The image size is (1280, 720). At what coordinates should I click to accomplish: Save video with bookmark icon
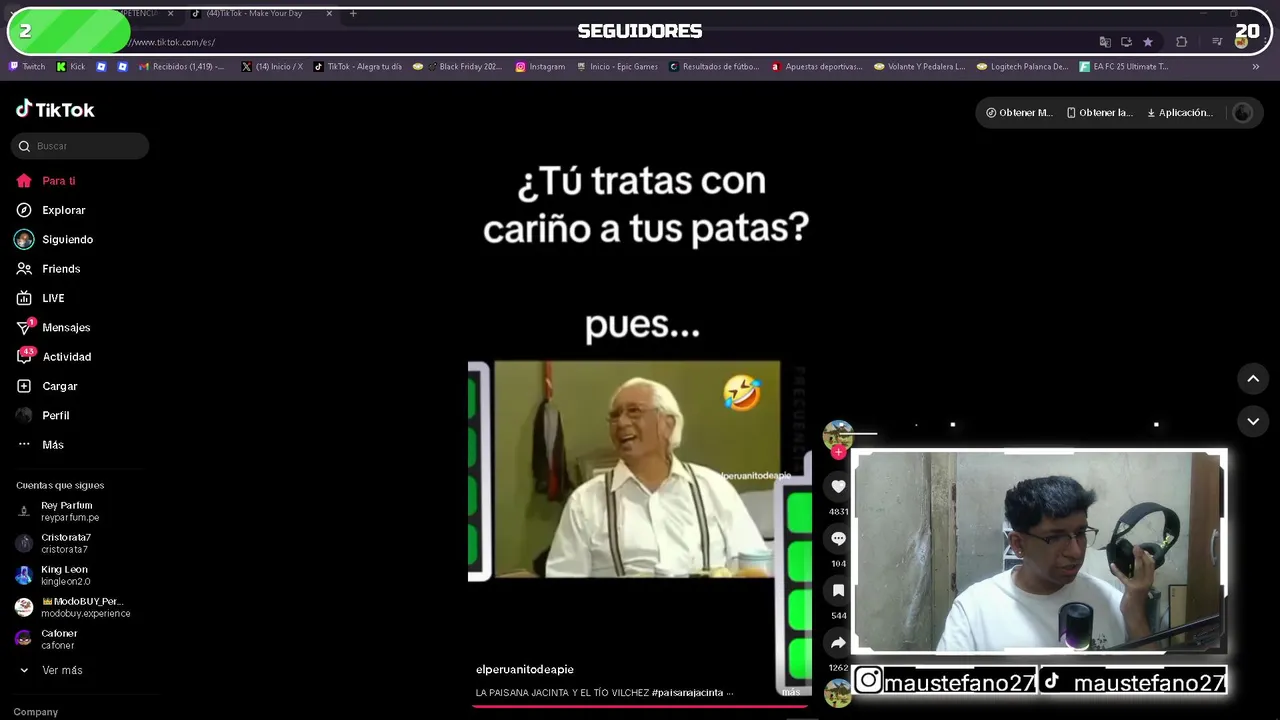click(x=838, y=591)
